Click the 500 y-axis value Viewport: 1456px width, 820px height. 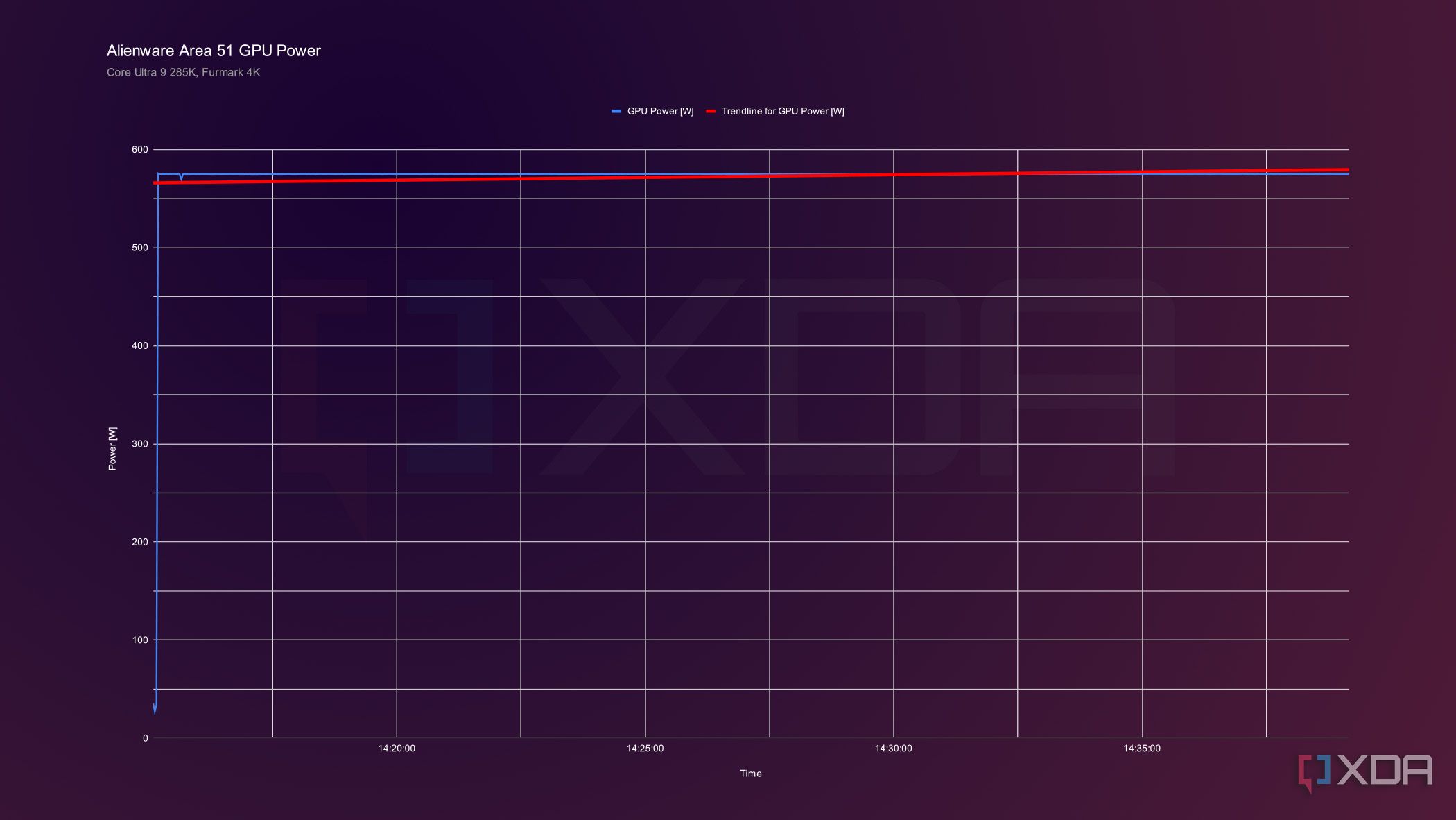139,248
